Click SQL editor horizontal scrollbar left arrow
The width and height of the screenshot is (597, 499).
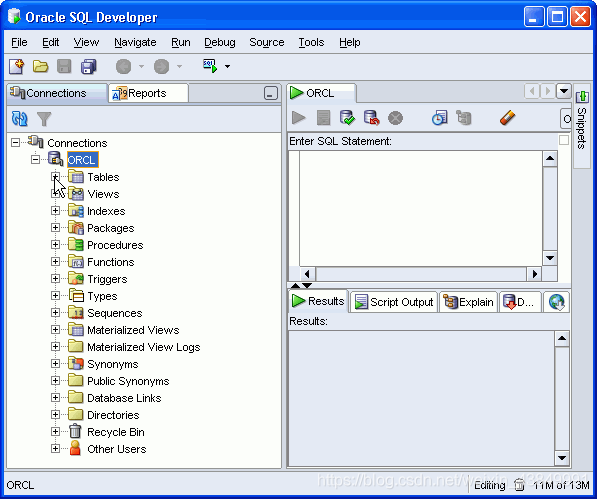308,274
